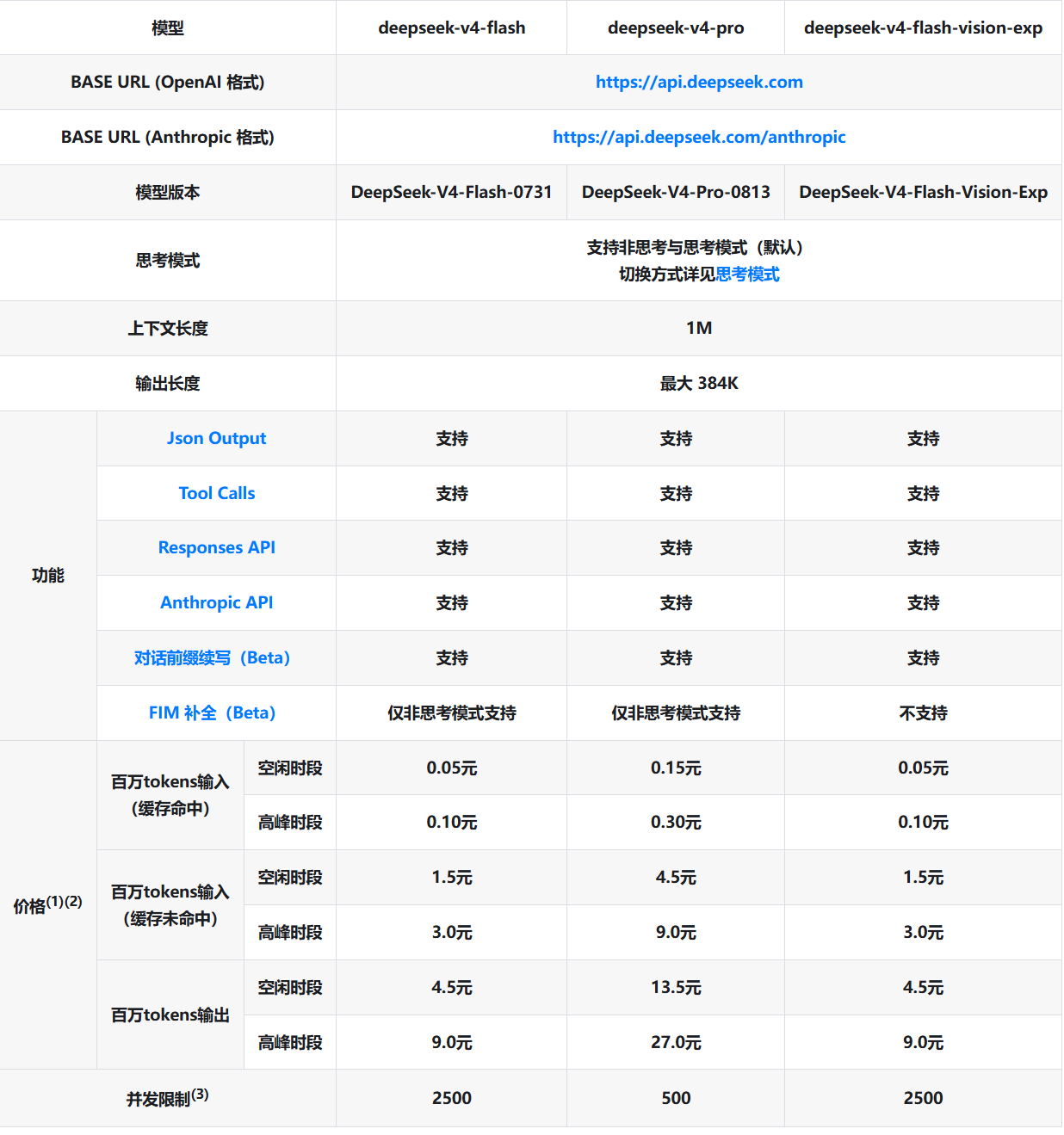Select the BASE URL (OpenAI 格式) label
This screenshot has height=1135, width=1064.
click(168, 83)
